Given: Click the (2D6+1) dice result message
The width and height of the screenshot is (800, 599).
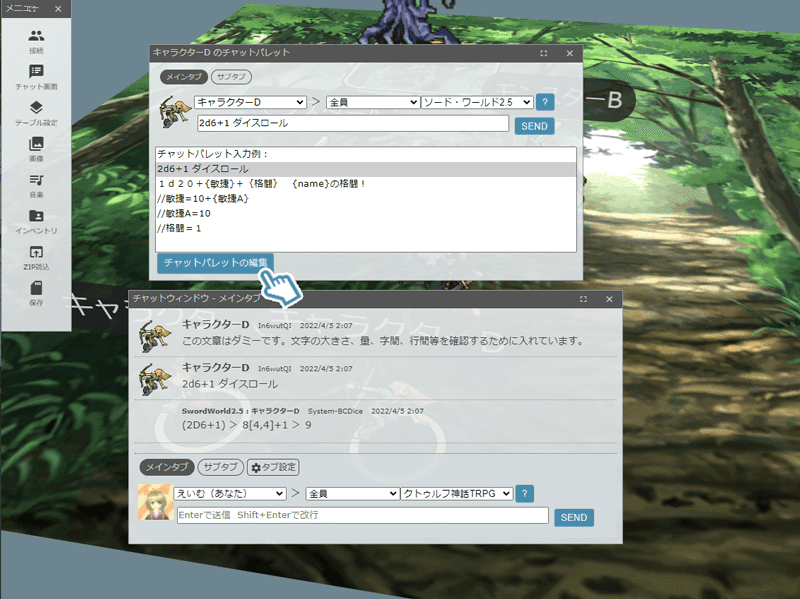Looking at the screenshot, I should 246,425.
